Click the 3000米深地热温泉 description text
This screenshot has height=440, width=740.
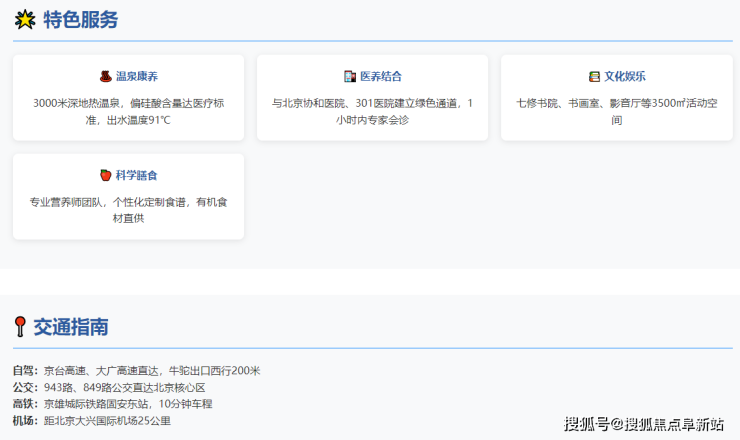click(128, 111)
